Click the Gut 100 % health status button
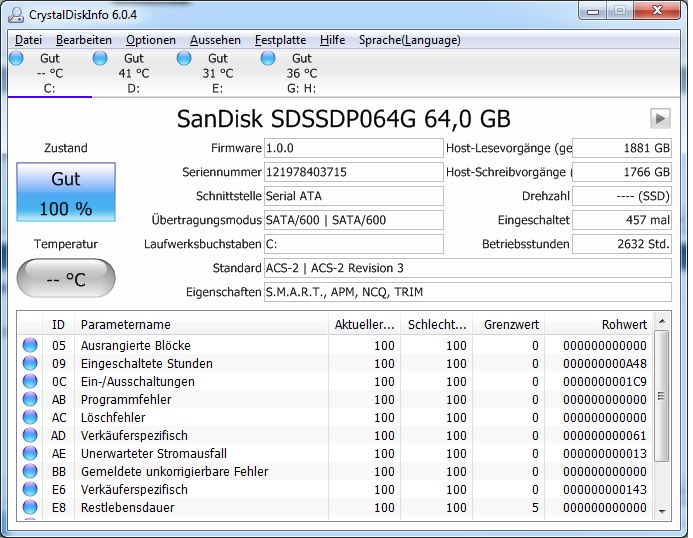The image size is (693, 538). 66,192
